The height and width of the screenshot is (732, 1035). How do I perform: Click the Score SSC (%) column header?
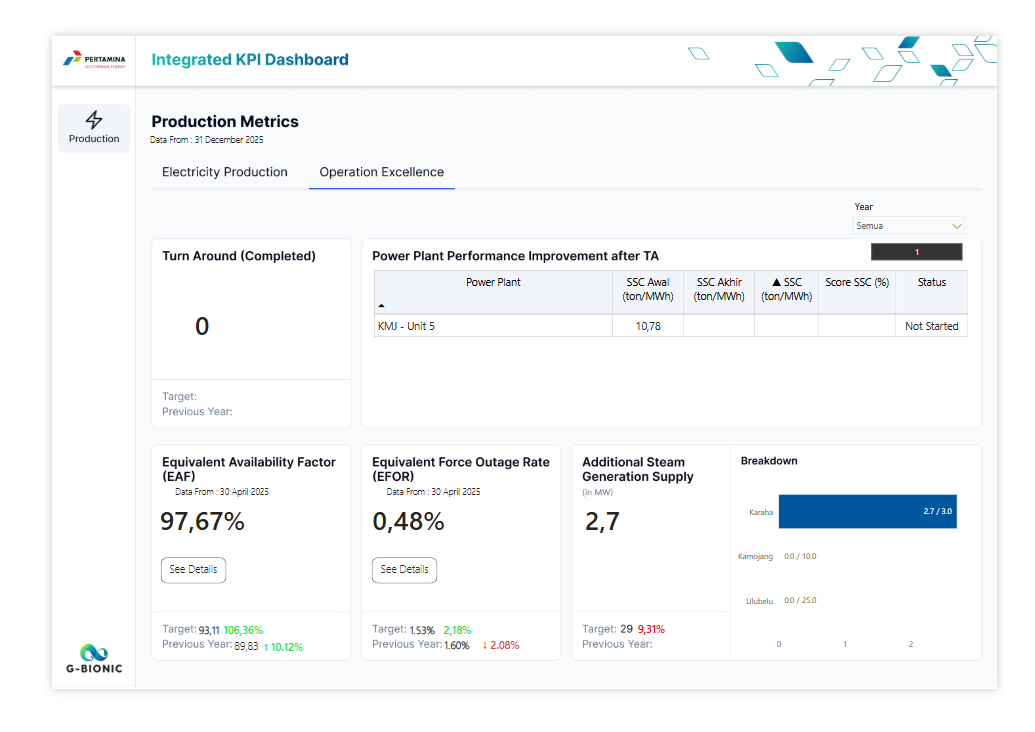(x=856, y=283)
